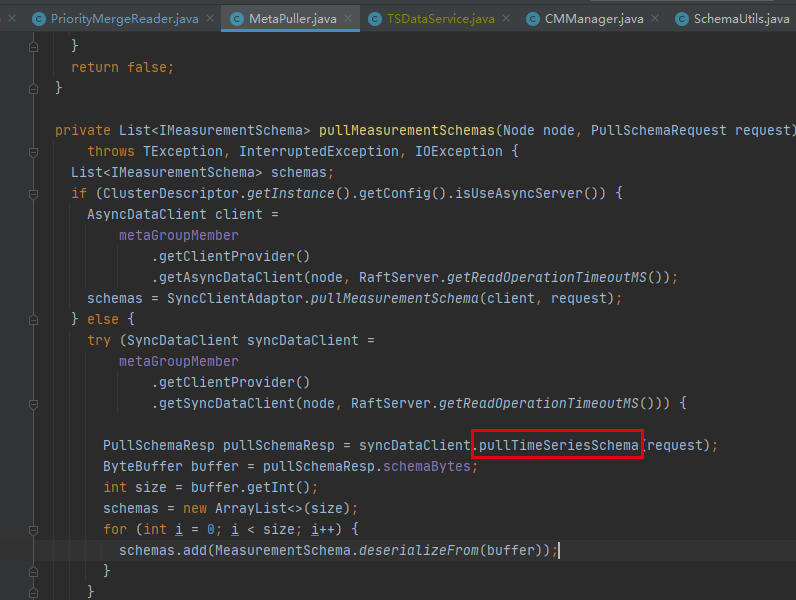Close the CMManager.java tab
Viewport: 796px width, 600px height.
tap(655, 19)
